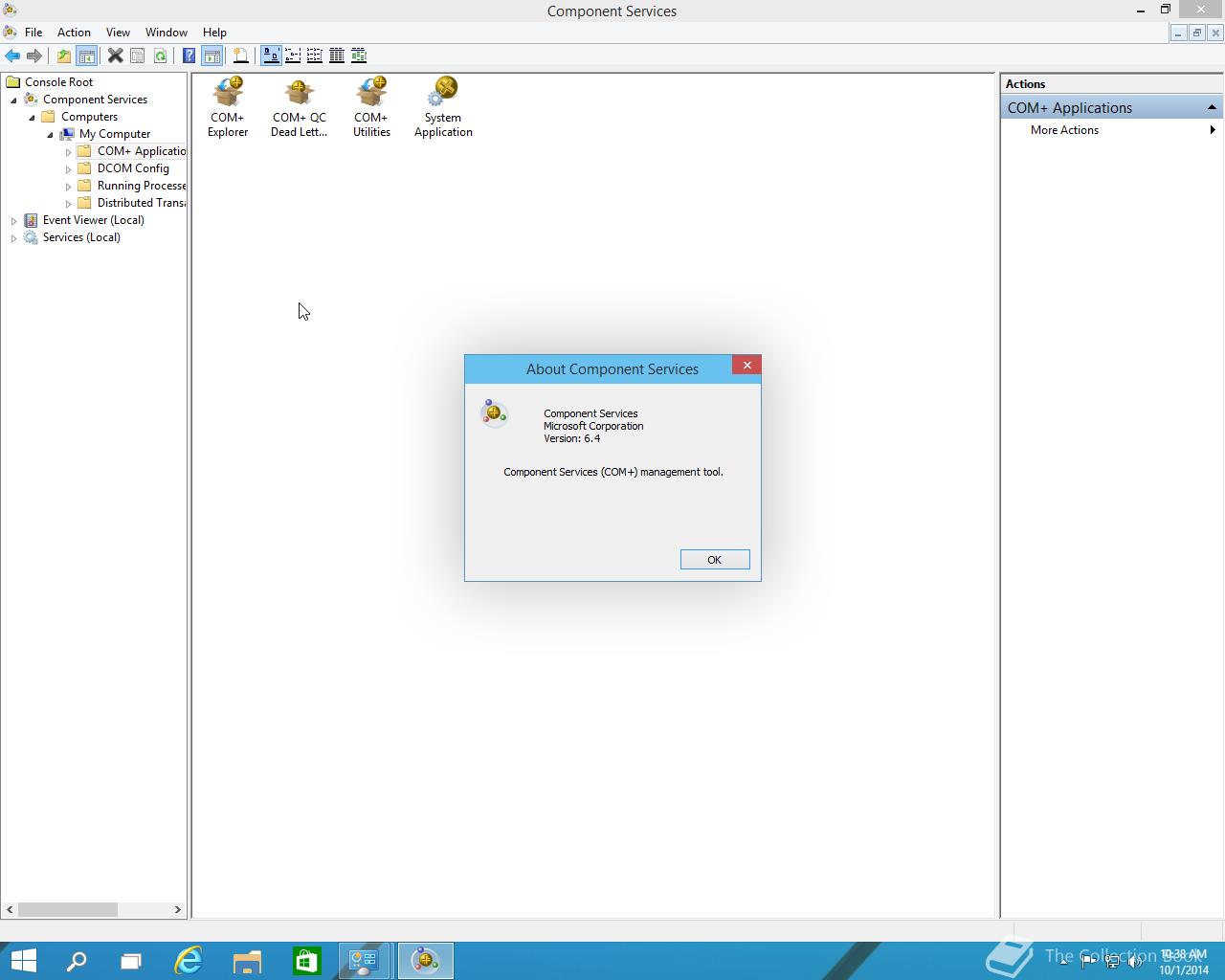Click the green Refresh toolbar icon
The height and width of the screenshot is (980, 1225).
pyautogui.click(x=160, y=56)
